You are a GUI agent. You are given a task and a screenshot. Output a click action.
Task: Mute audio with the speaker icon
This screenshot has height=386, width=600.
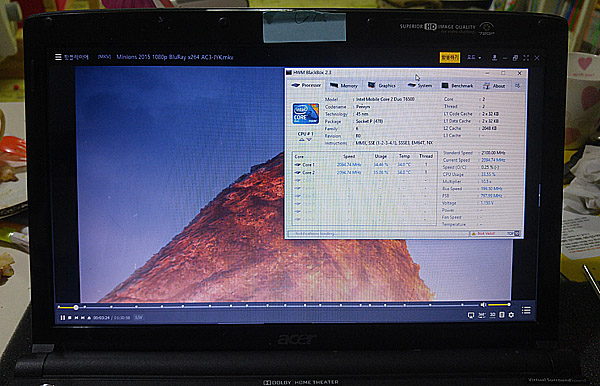coord(483,305)
